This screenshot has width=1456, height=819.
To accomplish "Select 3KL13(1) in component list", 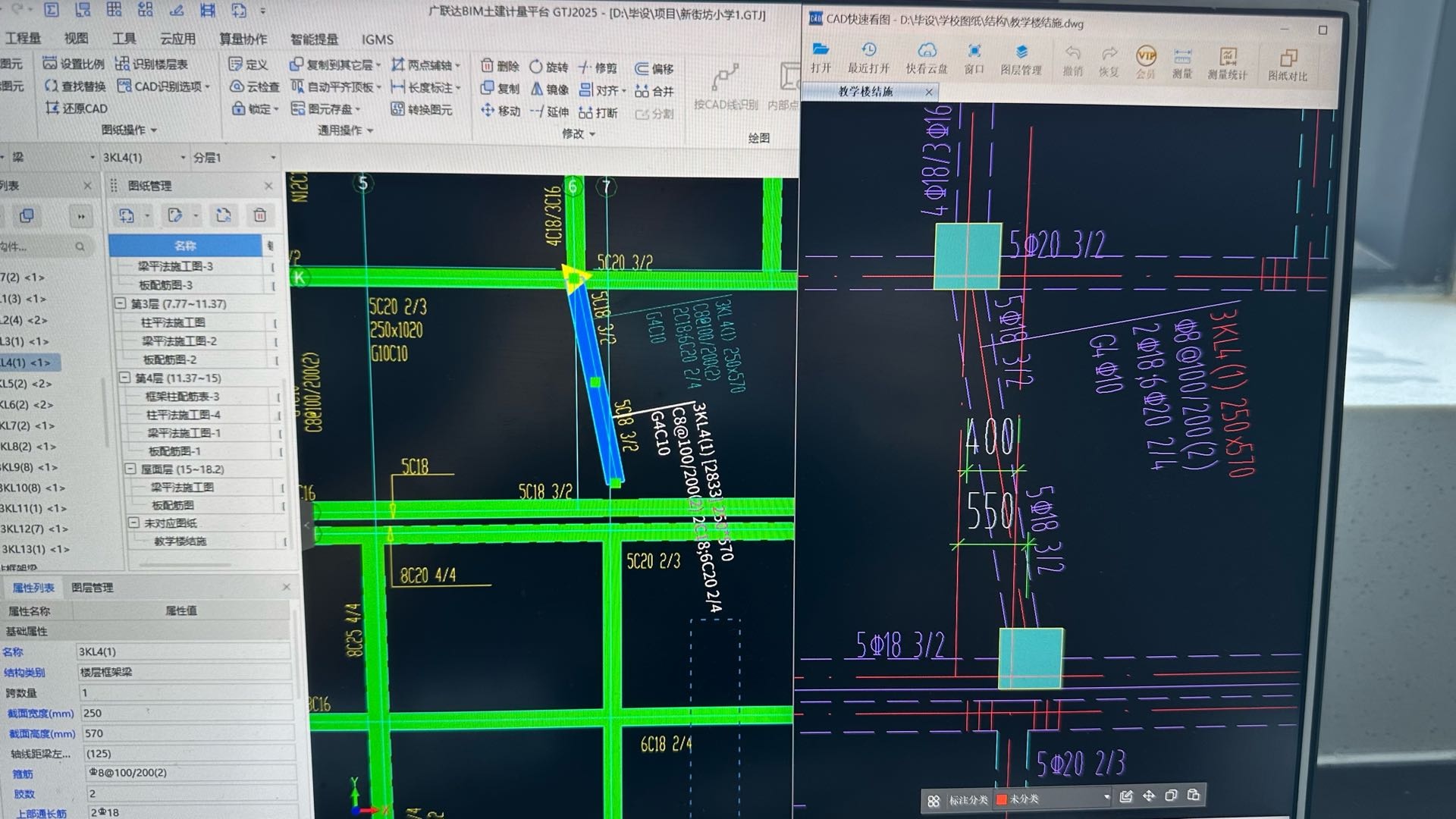I will [x=35, y=549].
